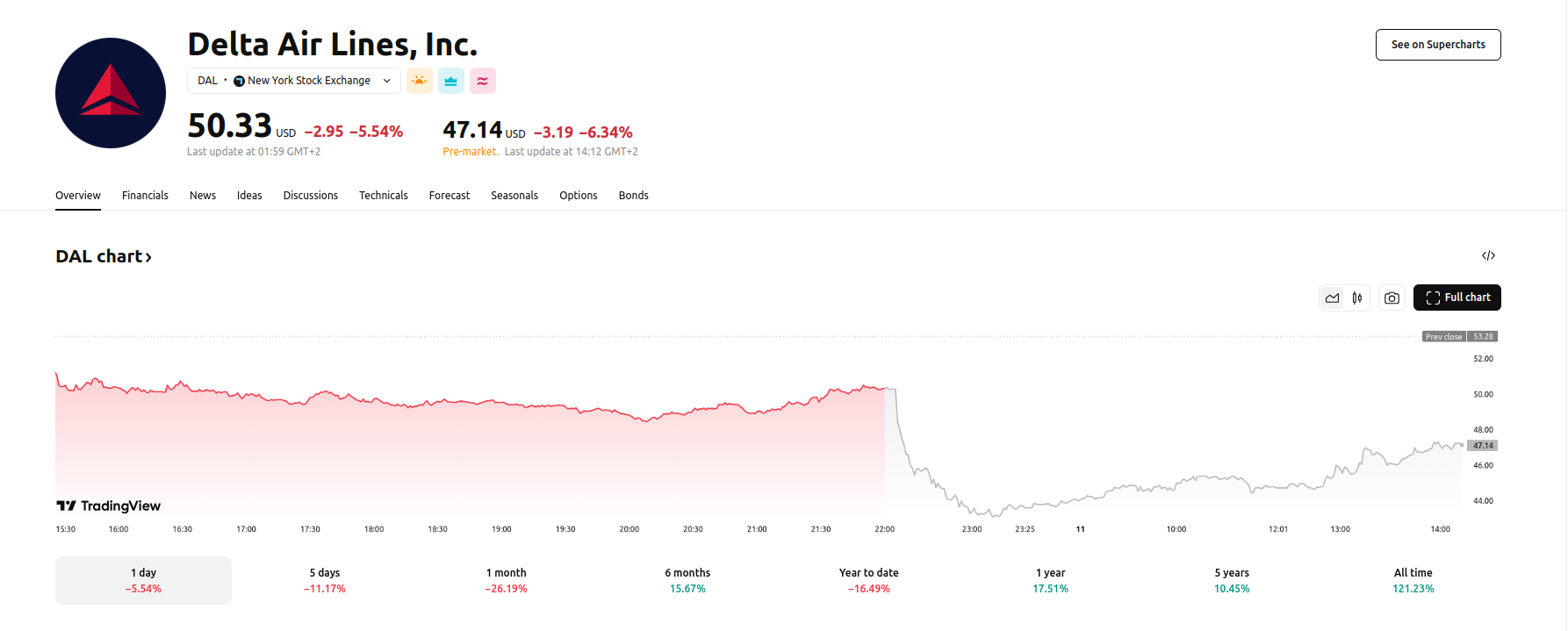
Task: Expand the DAL chart heading chevron
Action: [149, 256]
